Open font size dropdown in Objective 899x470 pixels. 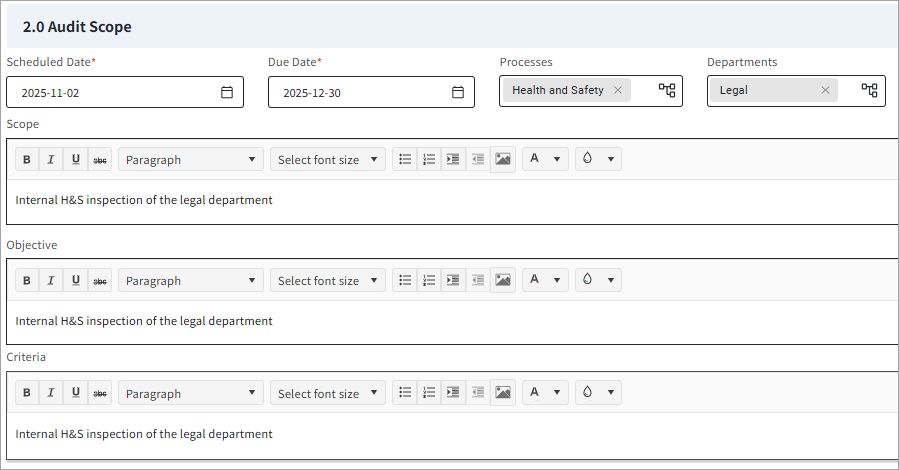328,280
